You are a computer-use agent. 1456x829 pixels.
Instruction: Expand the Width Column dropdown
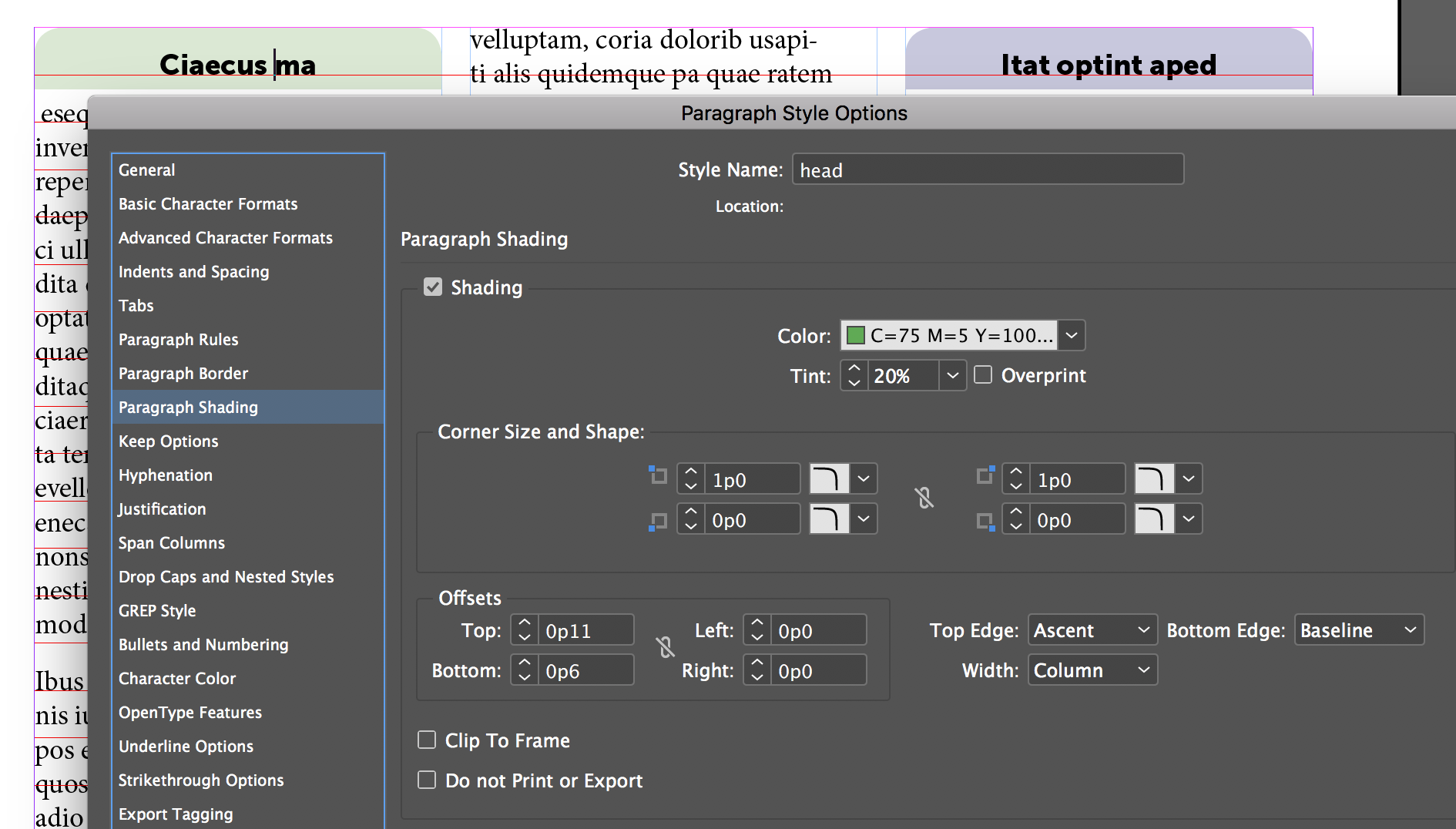[x=1092, y=670]
